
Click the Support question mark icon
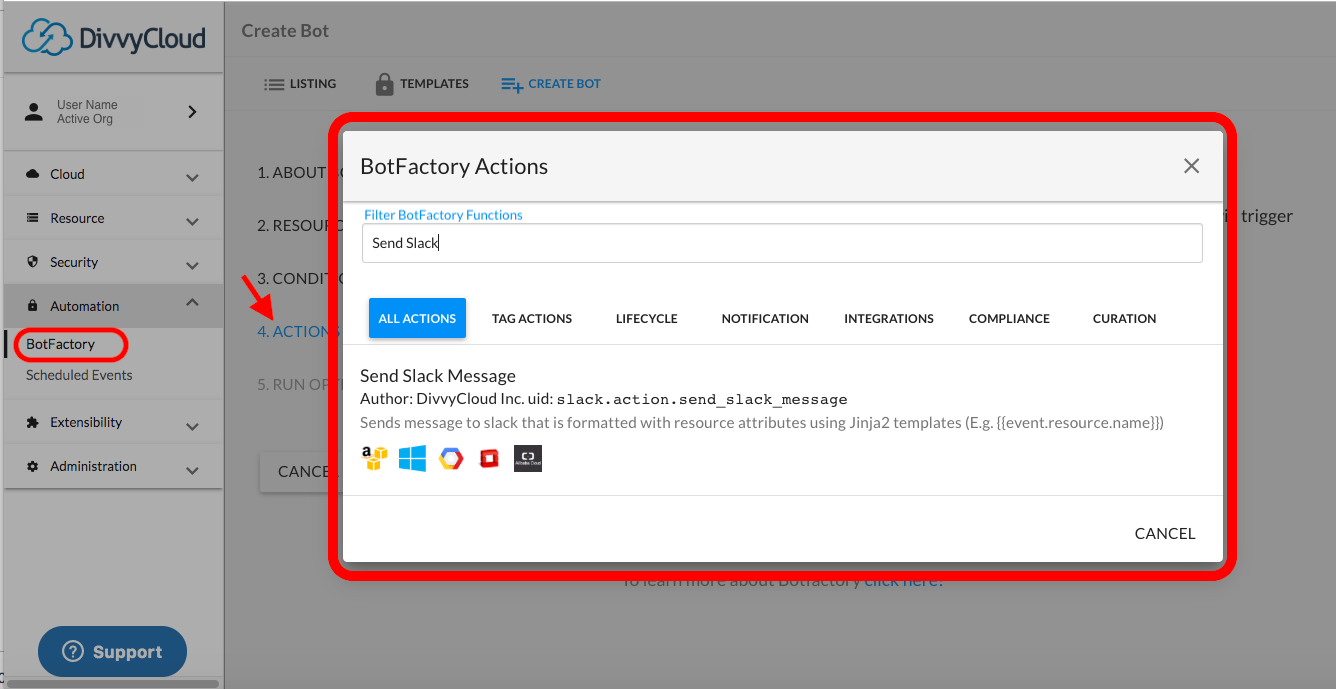[x=72, y=651]
